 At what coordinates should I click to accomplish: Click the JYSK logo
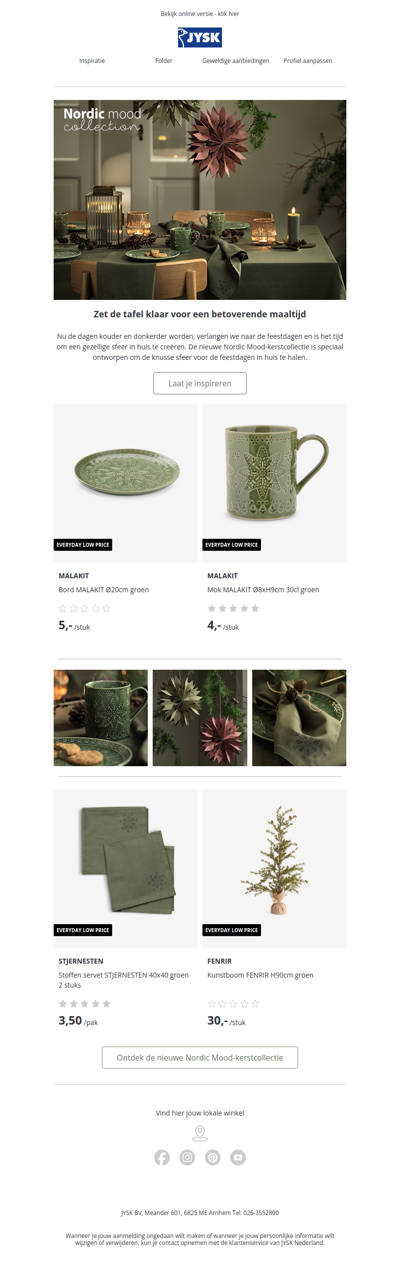[x=200, y=38]
